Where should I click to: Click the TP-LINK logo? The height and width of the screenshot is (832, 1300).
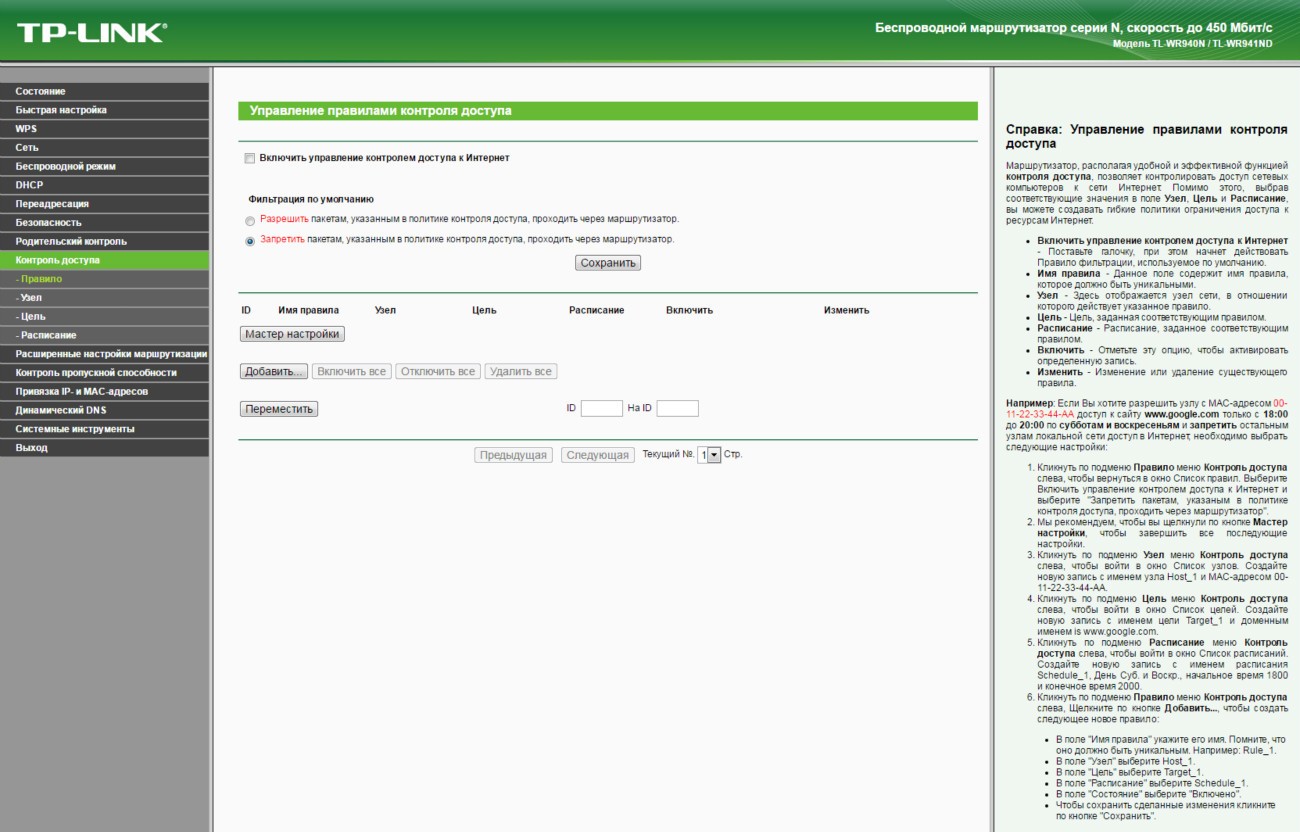click(x=92, y=32)
